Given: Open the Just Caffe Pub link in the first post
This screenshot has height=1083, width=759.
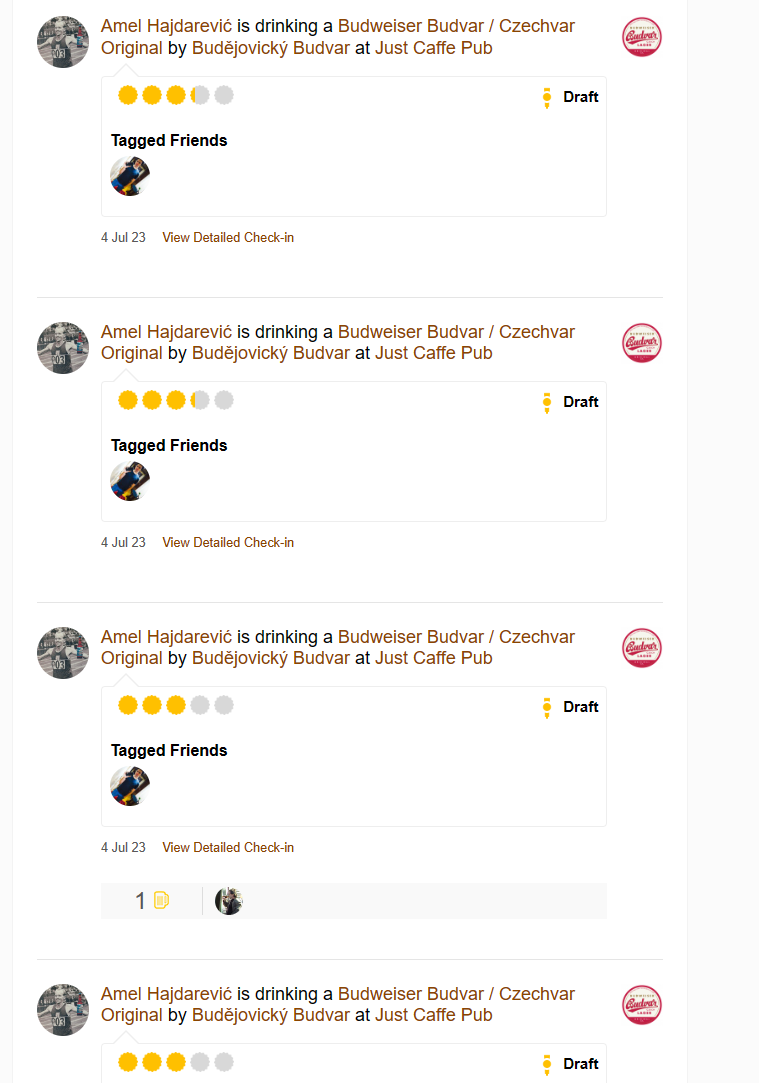Looking at the screenshot, I should pos(433,48).
